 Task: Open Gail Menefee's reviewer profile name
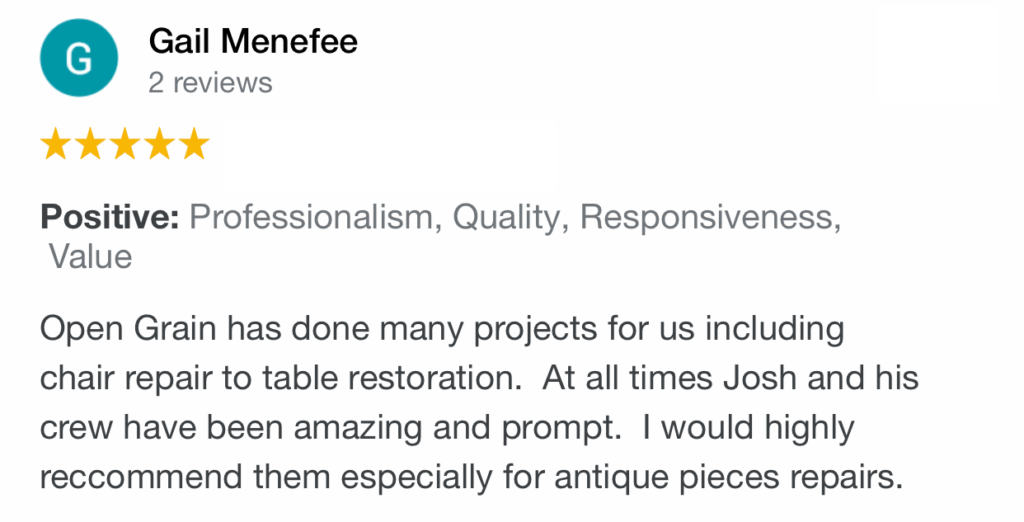[253, 42]
